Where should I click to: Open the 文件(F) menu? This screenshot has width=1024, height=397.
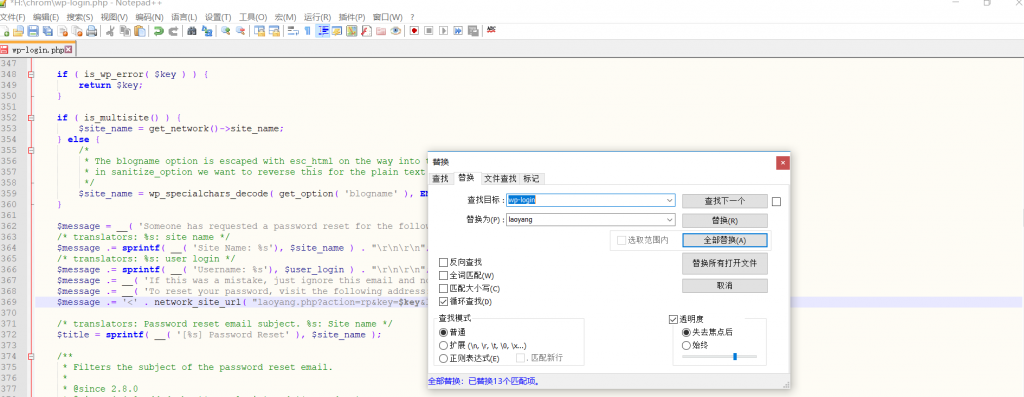click(13, 17)
